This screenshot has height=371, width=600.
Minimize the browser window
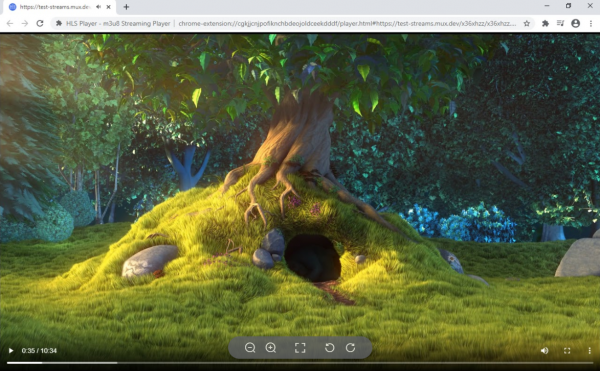[x=547, y=6]
